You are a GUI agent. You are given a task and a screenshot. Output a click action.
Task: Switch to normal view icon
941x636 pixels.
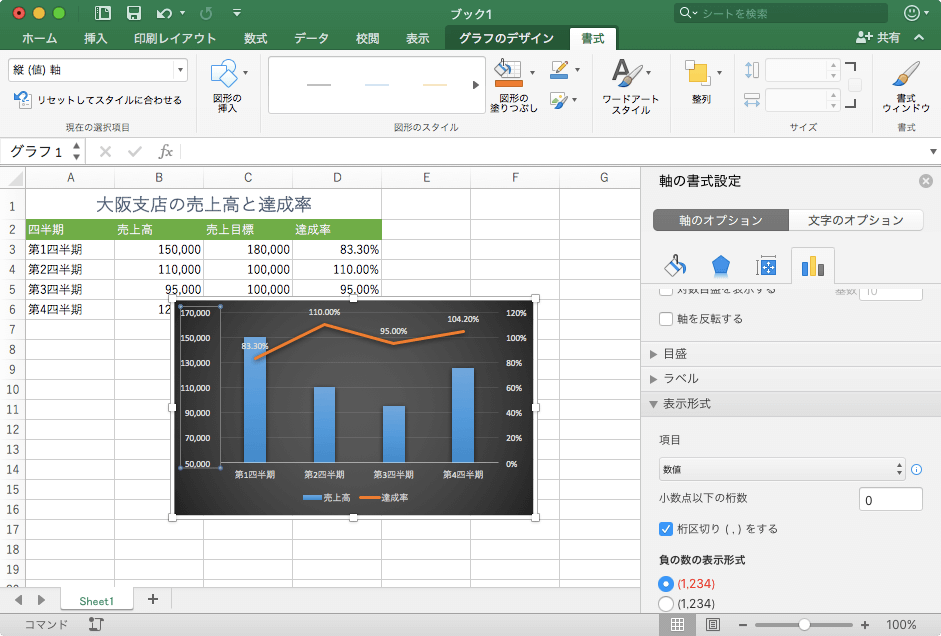pos(678,625)
